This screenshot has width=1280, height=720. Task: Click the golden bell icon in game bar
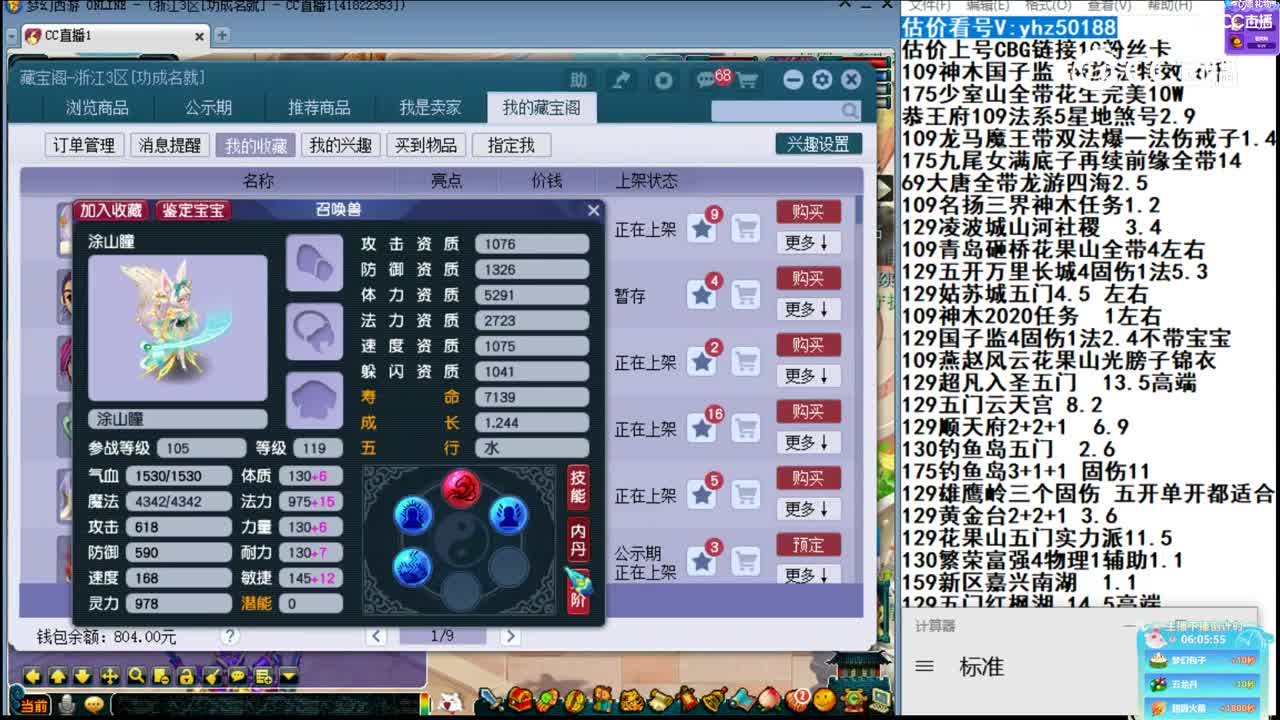[713, 699]
